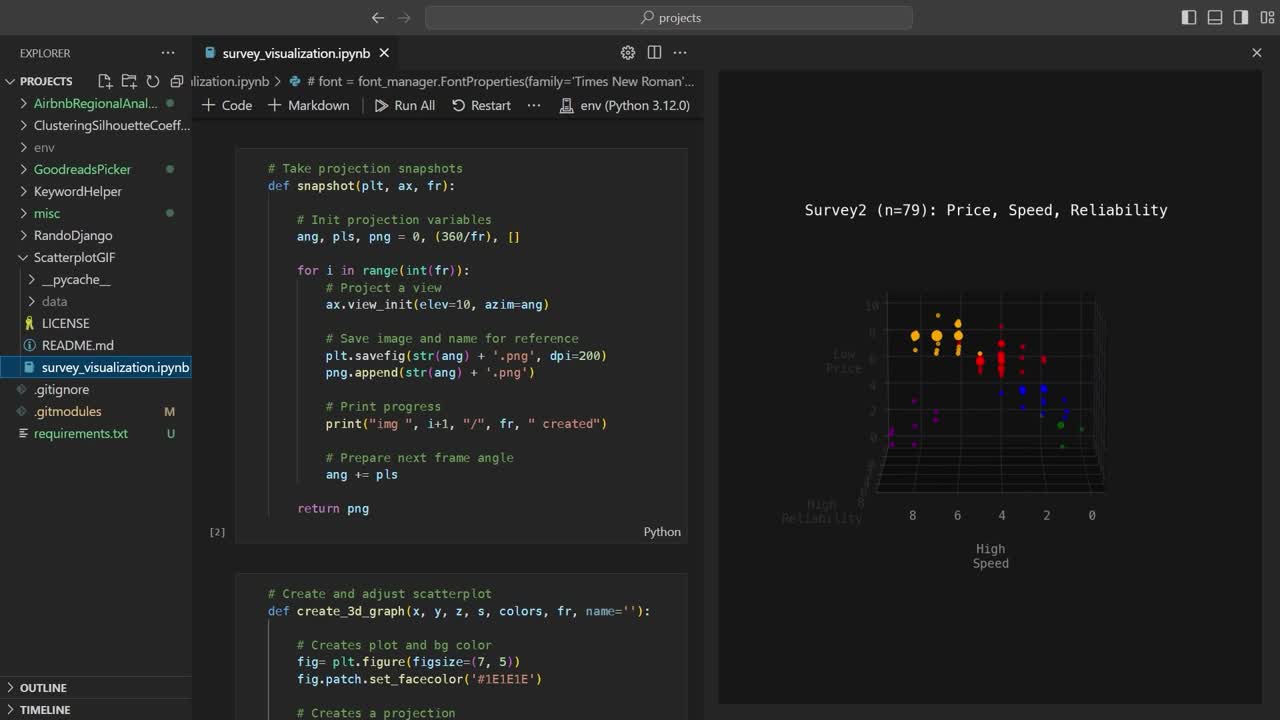Select survey_visualization.ipynb in the file tree

pos(96,367)
